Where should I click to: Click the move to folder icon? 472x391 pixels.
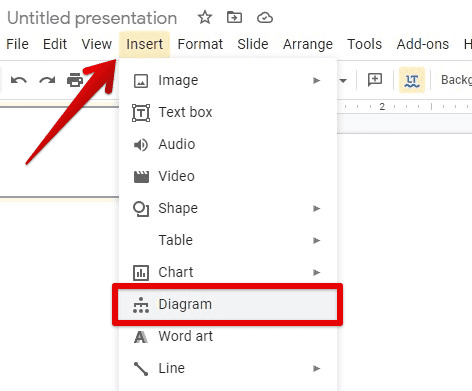pyautogui.click(x=234, y=17)
